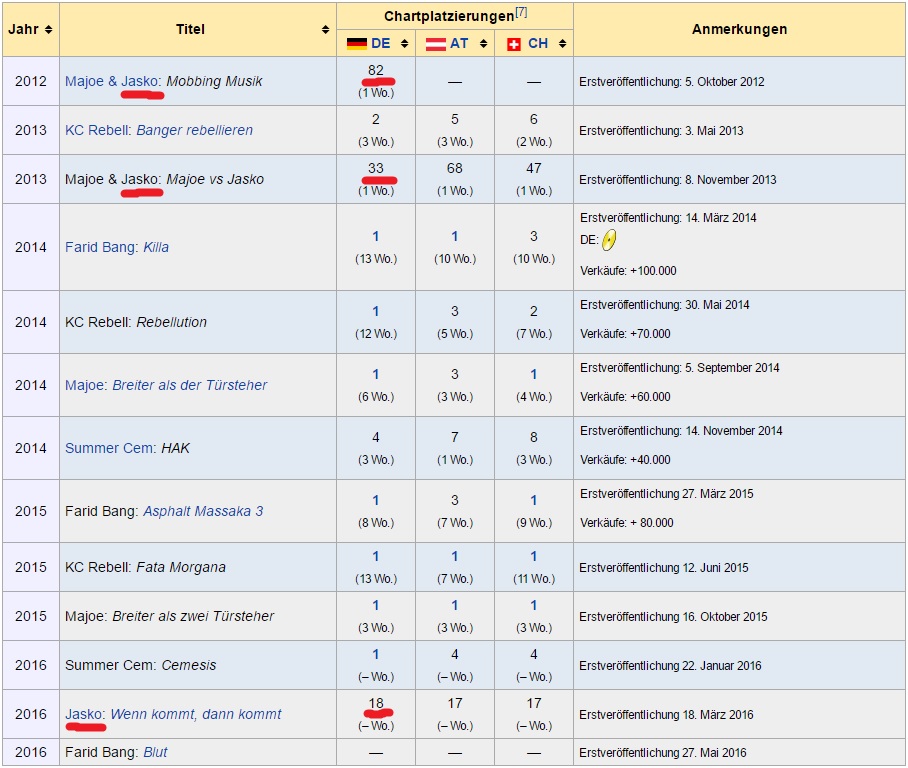This screenshot has width=908, height=768.
Task: Open Jasko link in the 2016 row
Action: tap(85, 714)
